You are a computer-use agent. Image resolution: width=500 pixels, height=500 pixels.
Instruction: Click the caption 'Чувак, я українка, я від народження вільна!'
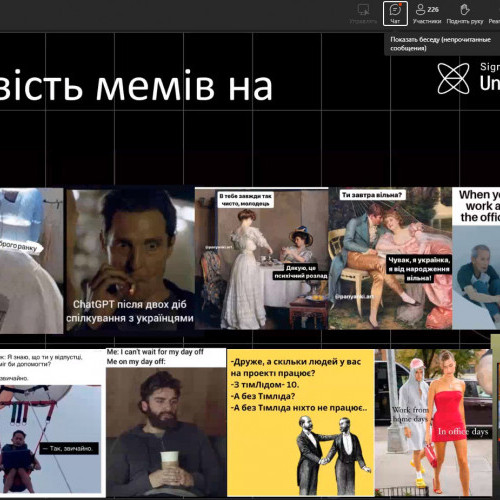tap(419, 269)
